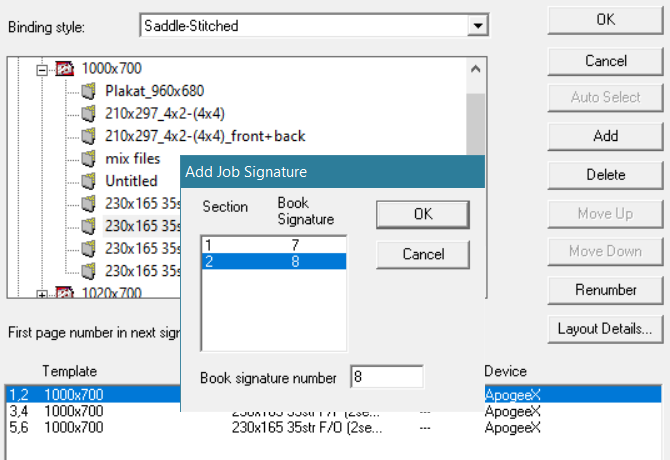This screenshot has height=460, width=670.
Task: Click the 210x297_4x2-(4x4)_front+back template icon
Action: coord(89,136)
